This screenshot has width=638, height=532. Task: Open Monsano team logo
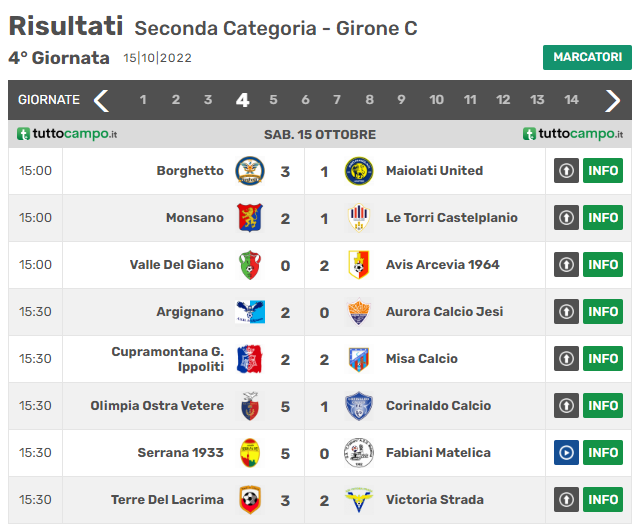[x=250, y=218]
